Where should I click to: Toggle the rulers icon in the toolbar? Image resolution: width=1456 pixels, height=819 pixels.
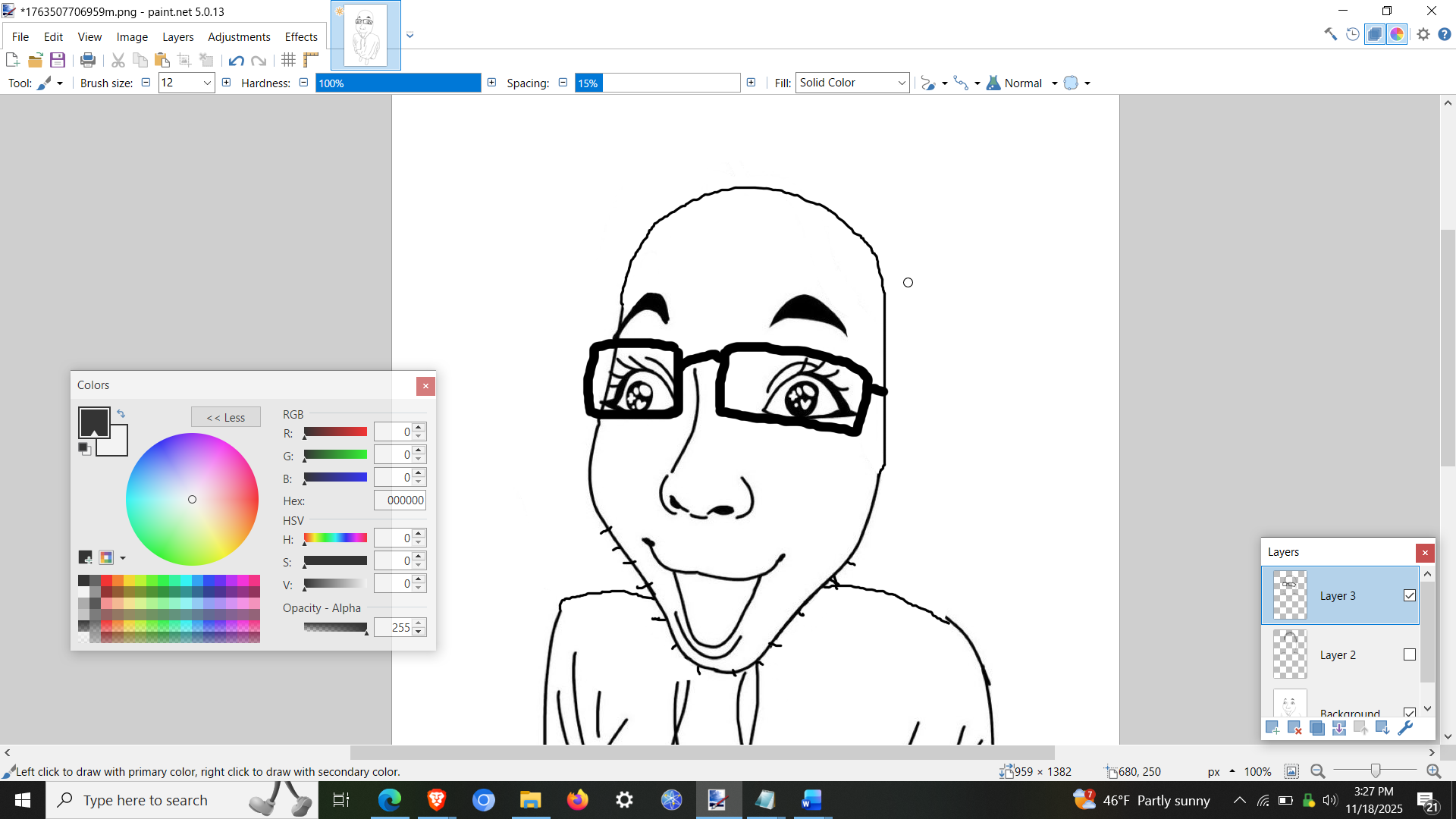tap(311, 60)
